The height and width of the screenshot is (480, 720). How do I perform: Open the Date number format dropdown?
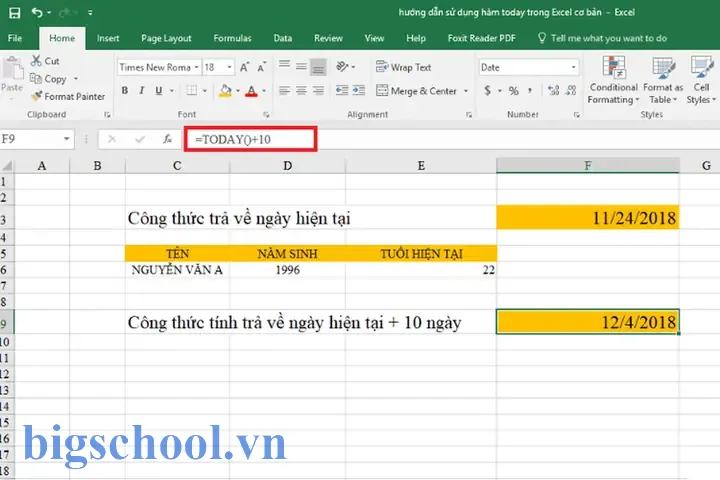point(573,67)
